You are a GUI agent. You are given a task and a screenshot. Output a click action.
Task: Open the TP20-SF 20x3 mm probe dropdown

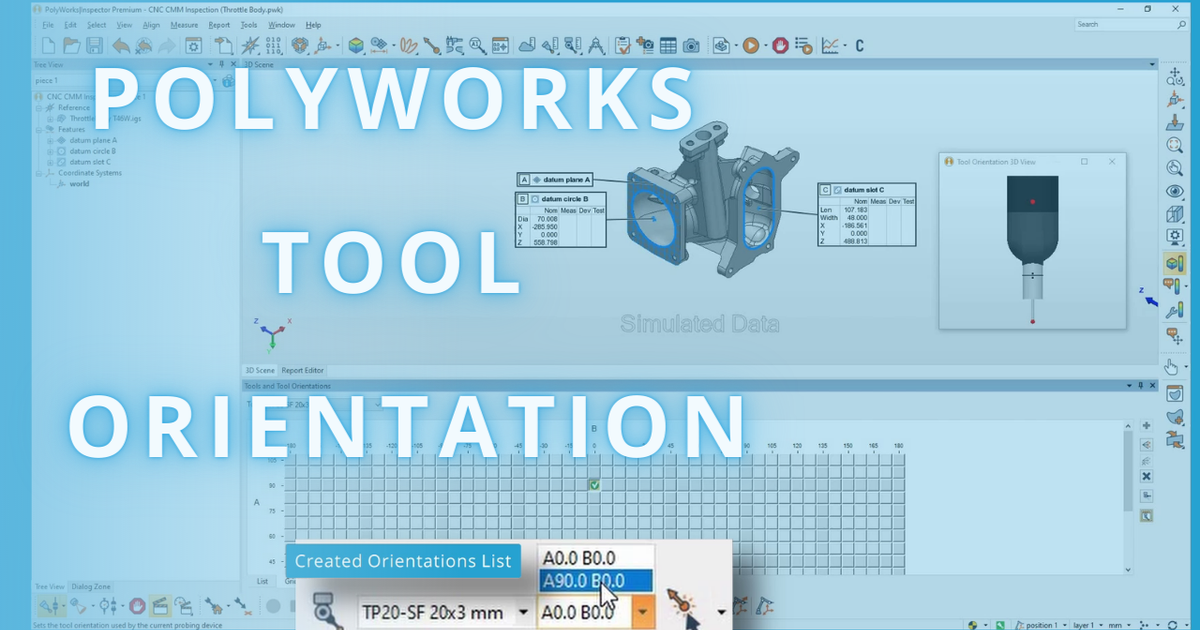click(524, 612)
